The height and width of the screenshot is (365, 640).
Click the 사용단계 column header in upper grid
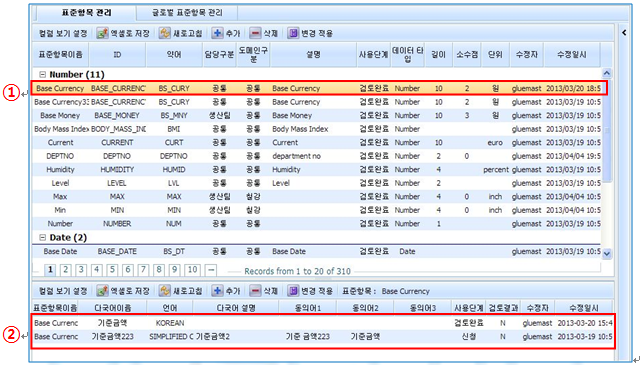(373, 54)
